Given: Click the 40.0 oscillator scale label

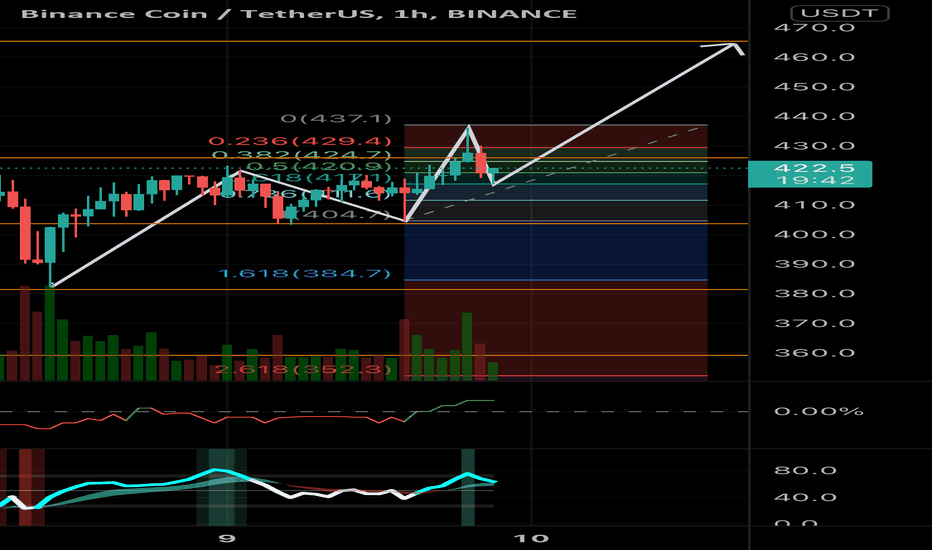Looking at the screenshot, I should 805,498.
